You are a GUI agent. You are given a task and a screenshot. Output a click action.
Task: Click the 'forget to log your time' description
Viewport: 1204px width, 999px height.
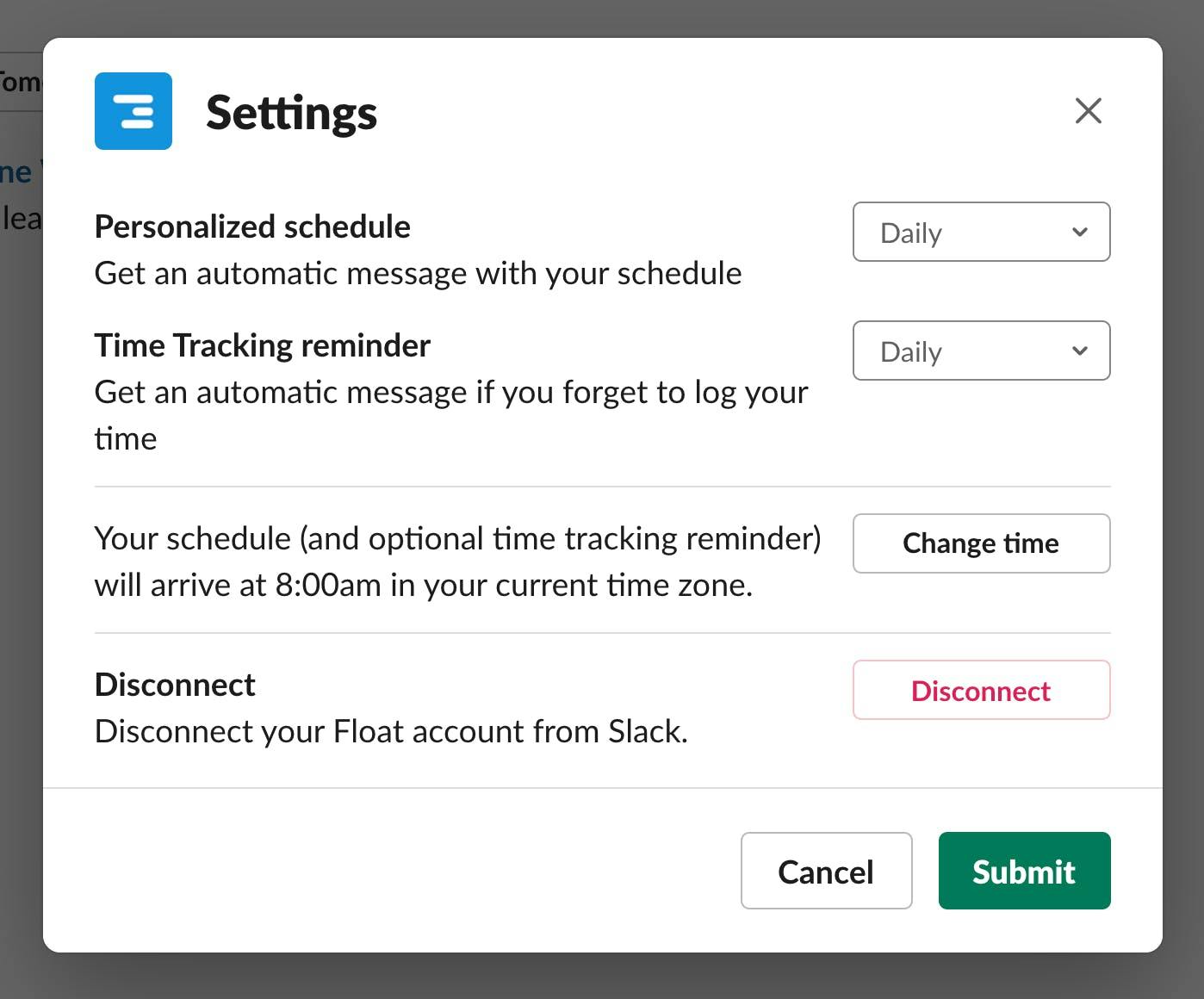(451, 415)
